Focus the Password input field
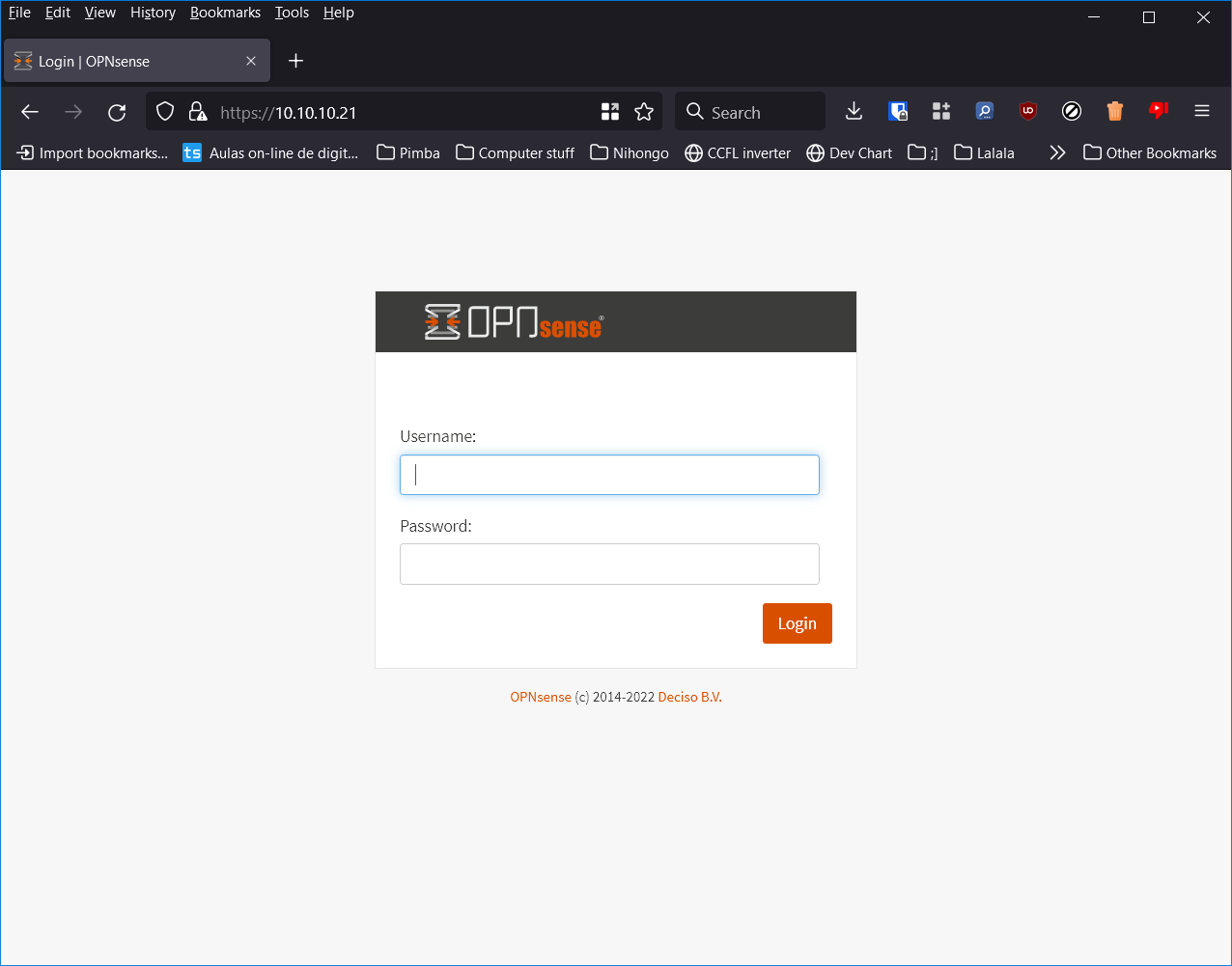 [x=608, y=564]
